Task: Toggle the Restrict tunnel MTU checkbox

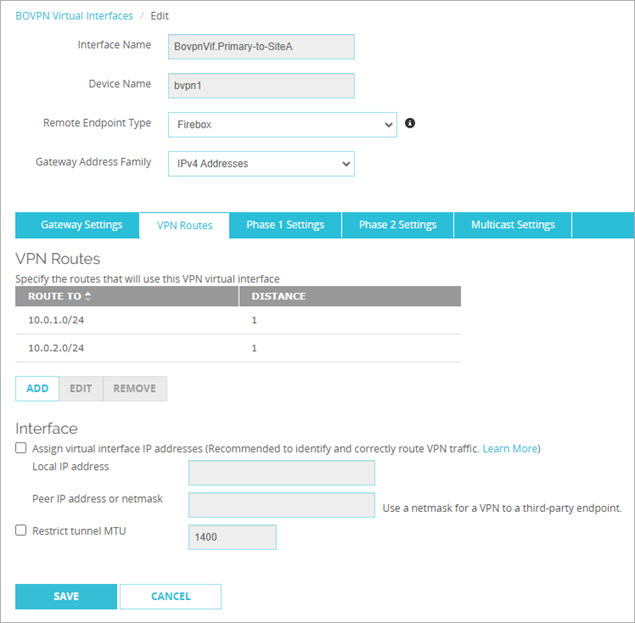Action: point(21,530)
